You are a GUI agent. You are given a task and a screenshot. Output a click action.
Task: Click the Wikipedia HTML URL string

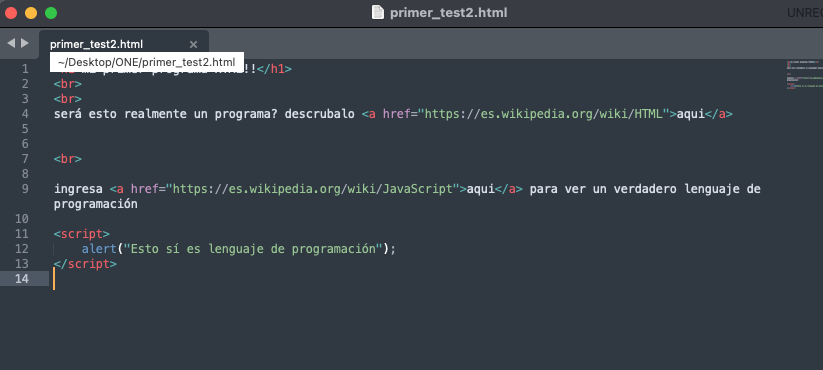point(543,114)
